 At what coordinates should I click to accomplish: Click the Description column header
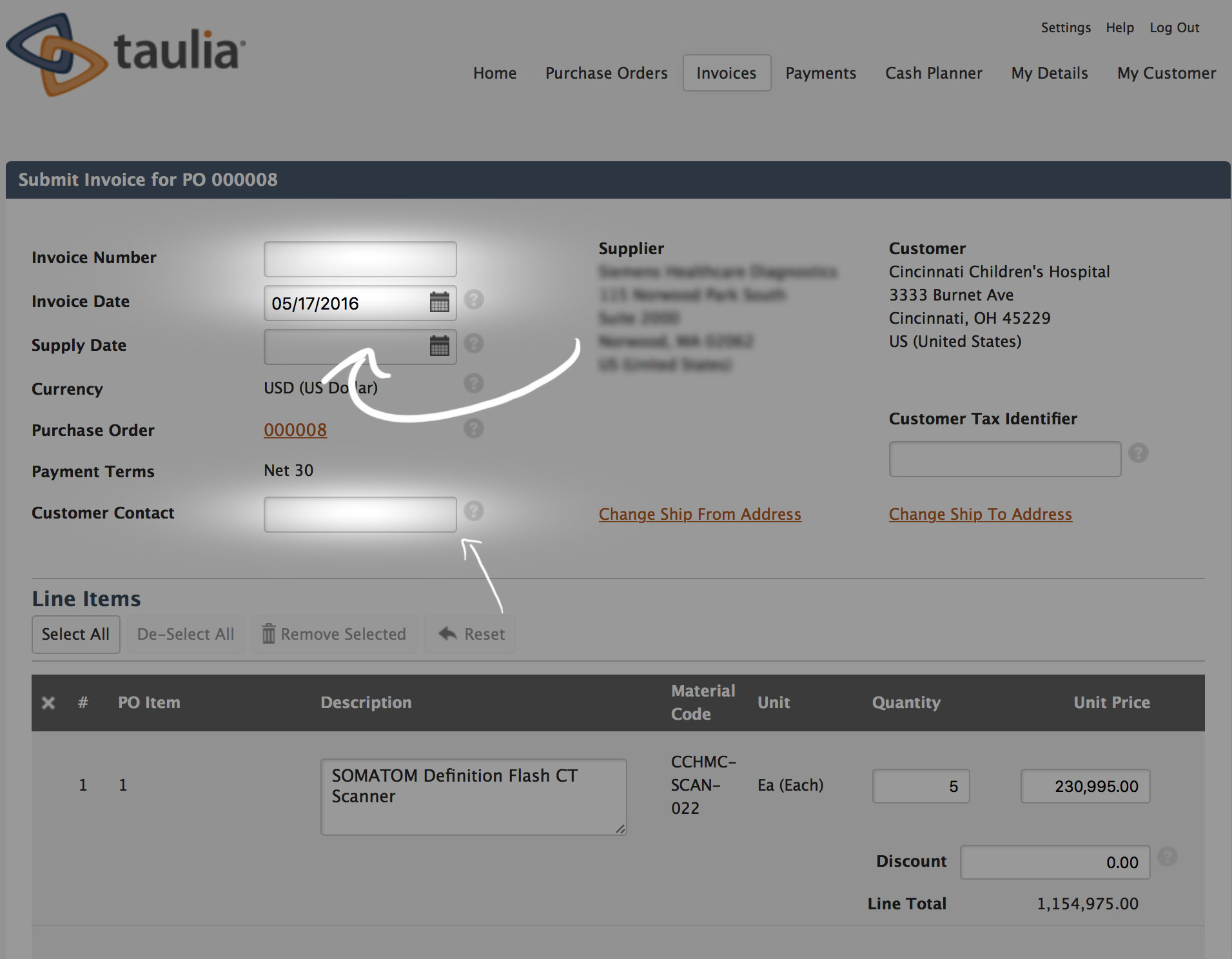coord(366,702)
